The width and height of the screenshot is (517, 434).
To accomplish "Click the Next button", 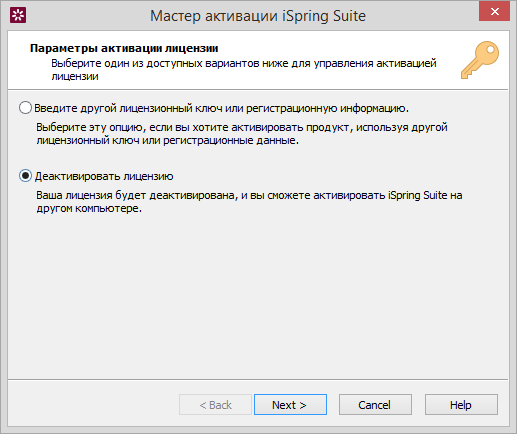I will pyautogui.click(x=290, y=405).
